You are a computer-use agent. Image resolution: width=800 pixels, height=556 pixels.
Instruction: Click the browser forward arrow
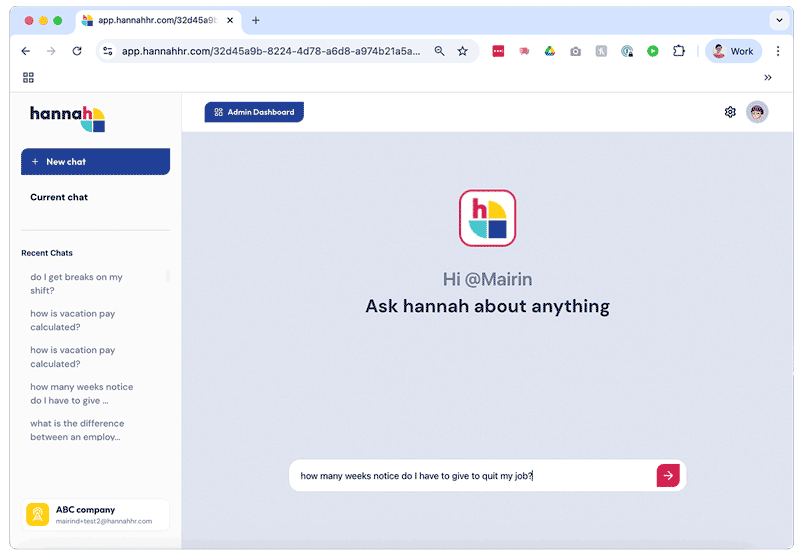click(x=51, y=51)
